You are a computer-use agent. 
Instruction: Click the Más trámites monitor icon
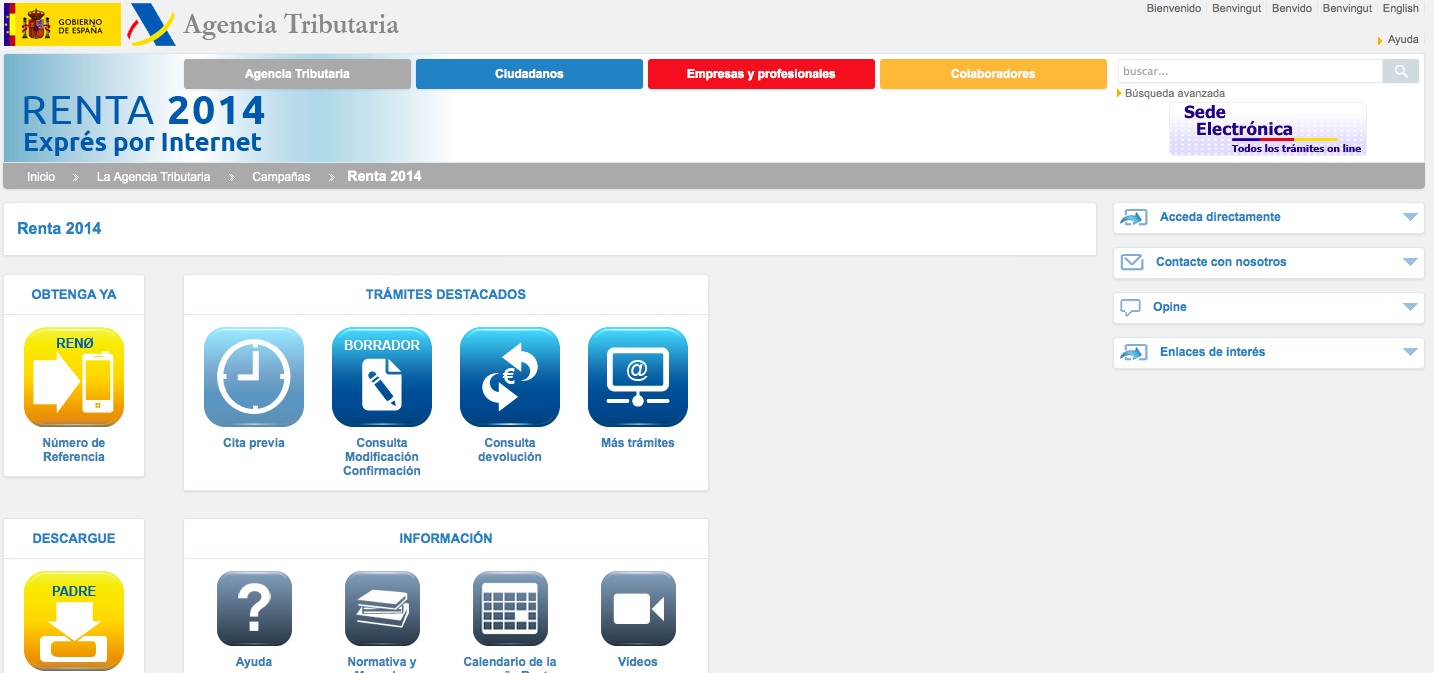click(638, 377)
